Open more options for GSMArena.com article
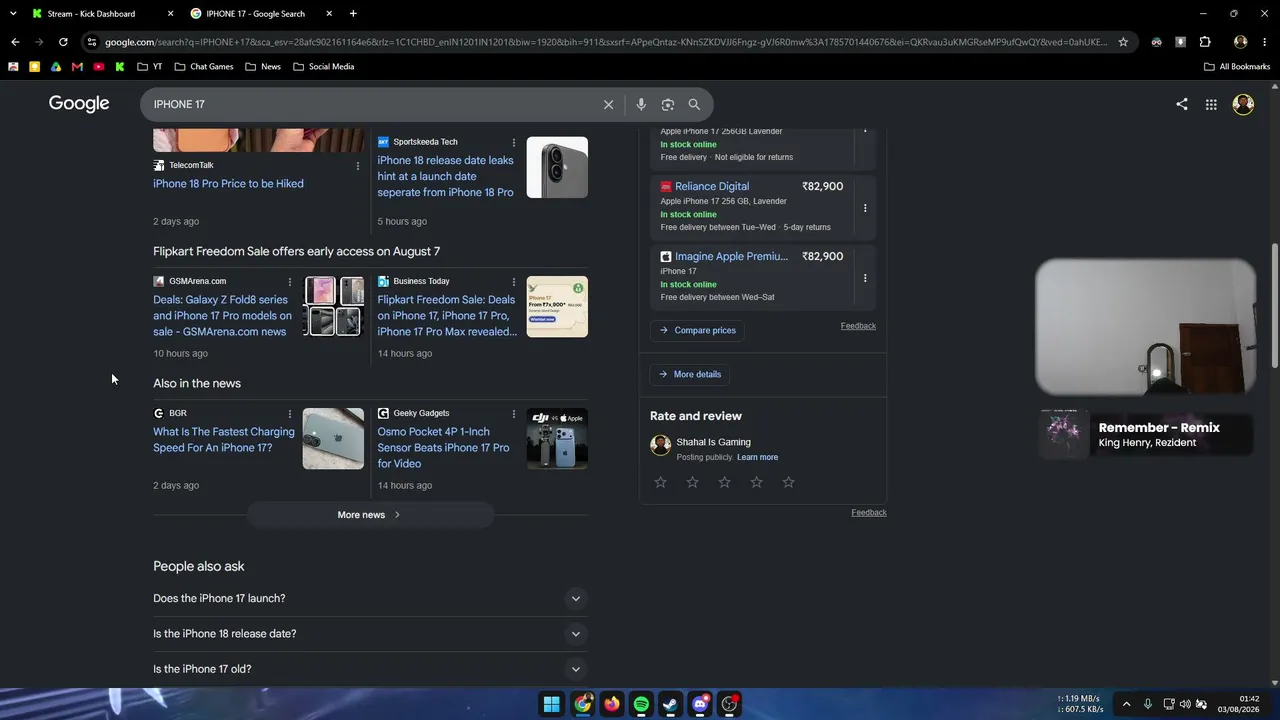 pos(290,282)
